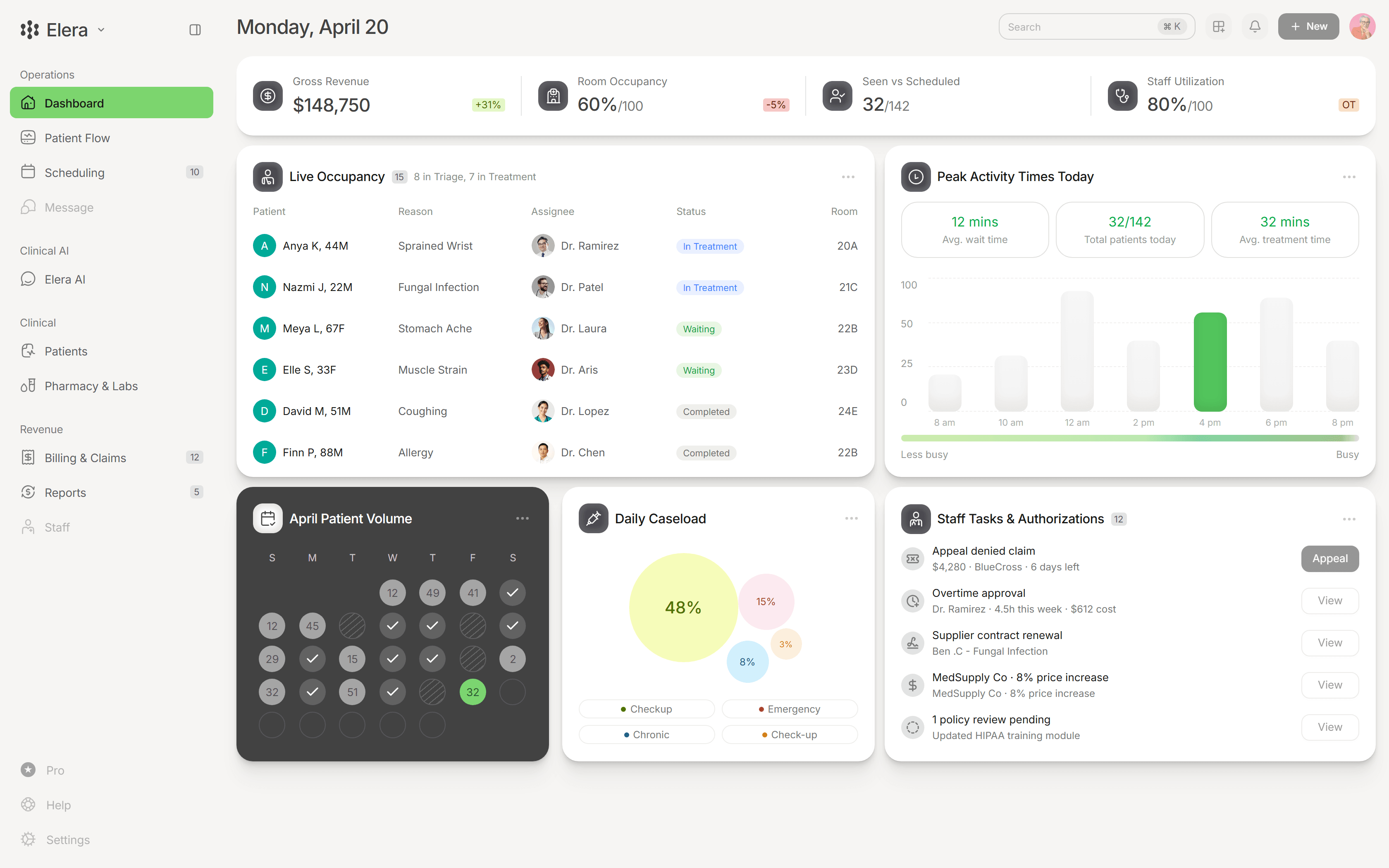The image size is (1389, 868).
Task: Click the 48% Checkup bubble
Action: tap(683, 607)
